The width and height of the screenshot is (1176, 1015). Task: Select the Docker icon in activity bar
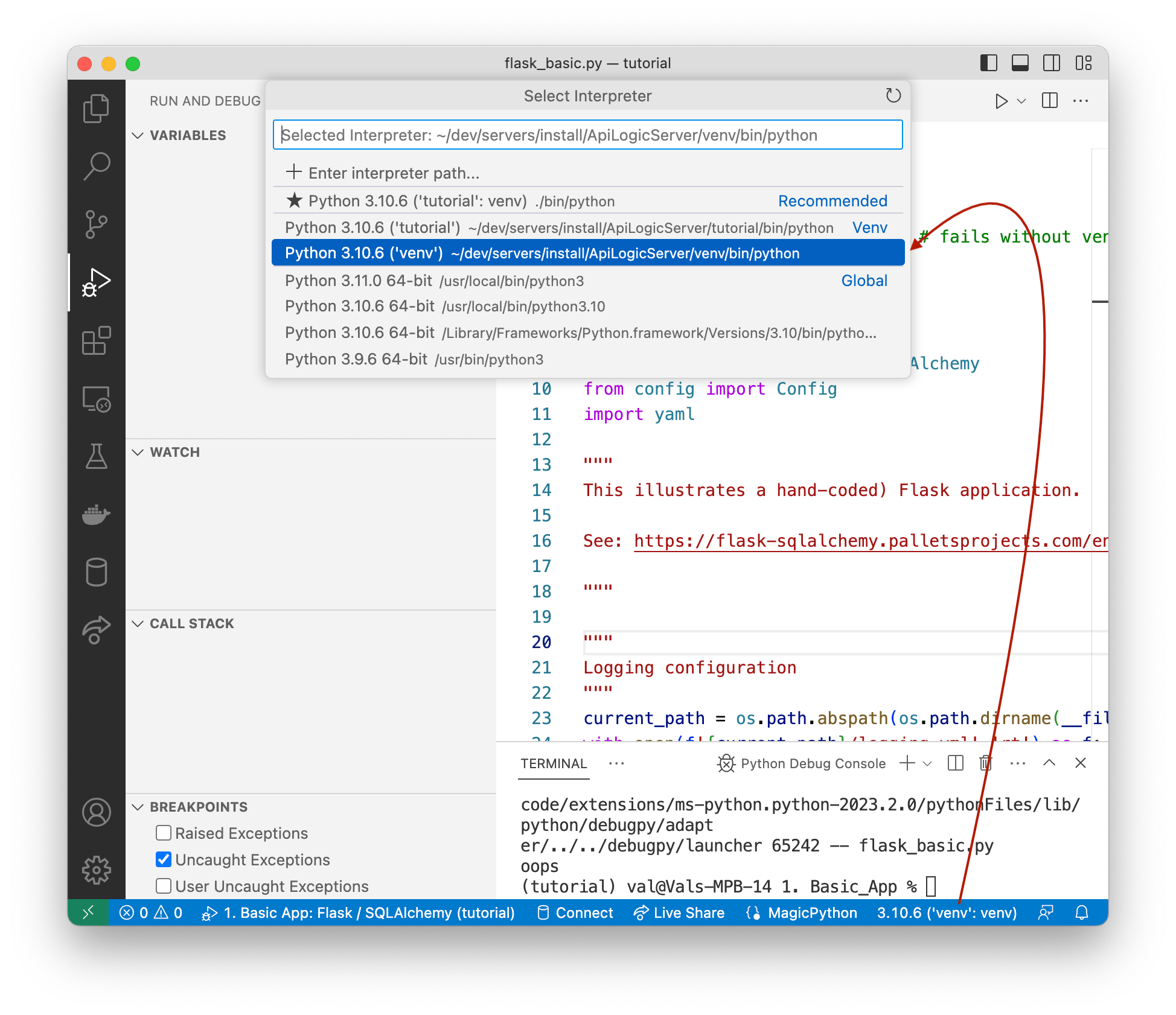tap(97, 514)
